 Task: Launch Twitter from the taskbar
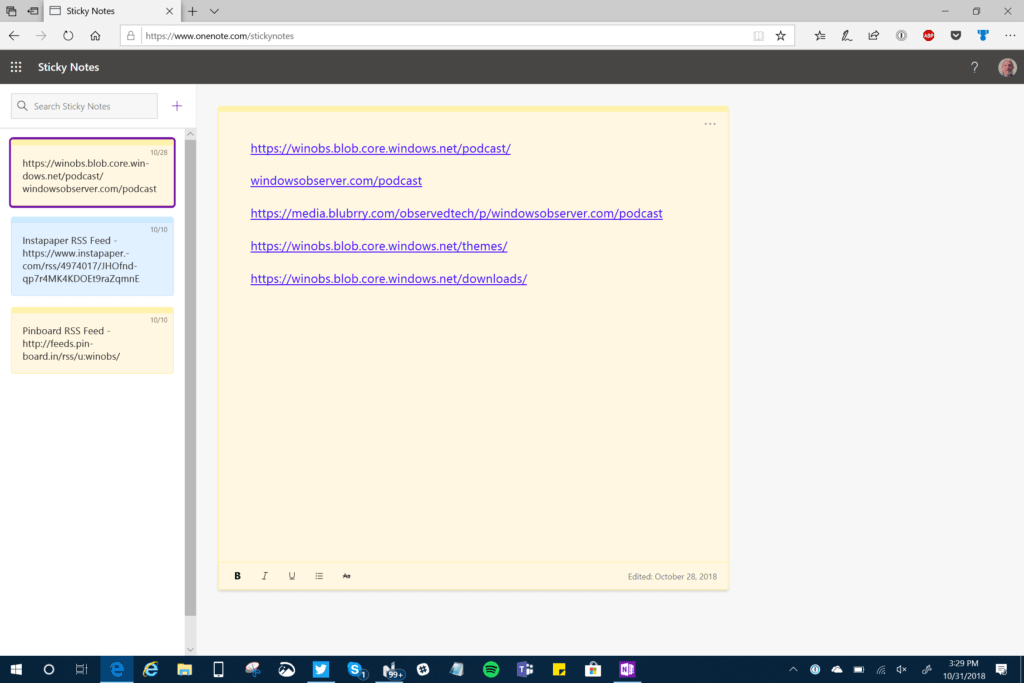[x=320, y=670]
